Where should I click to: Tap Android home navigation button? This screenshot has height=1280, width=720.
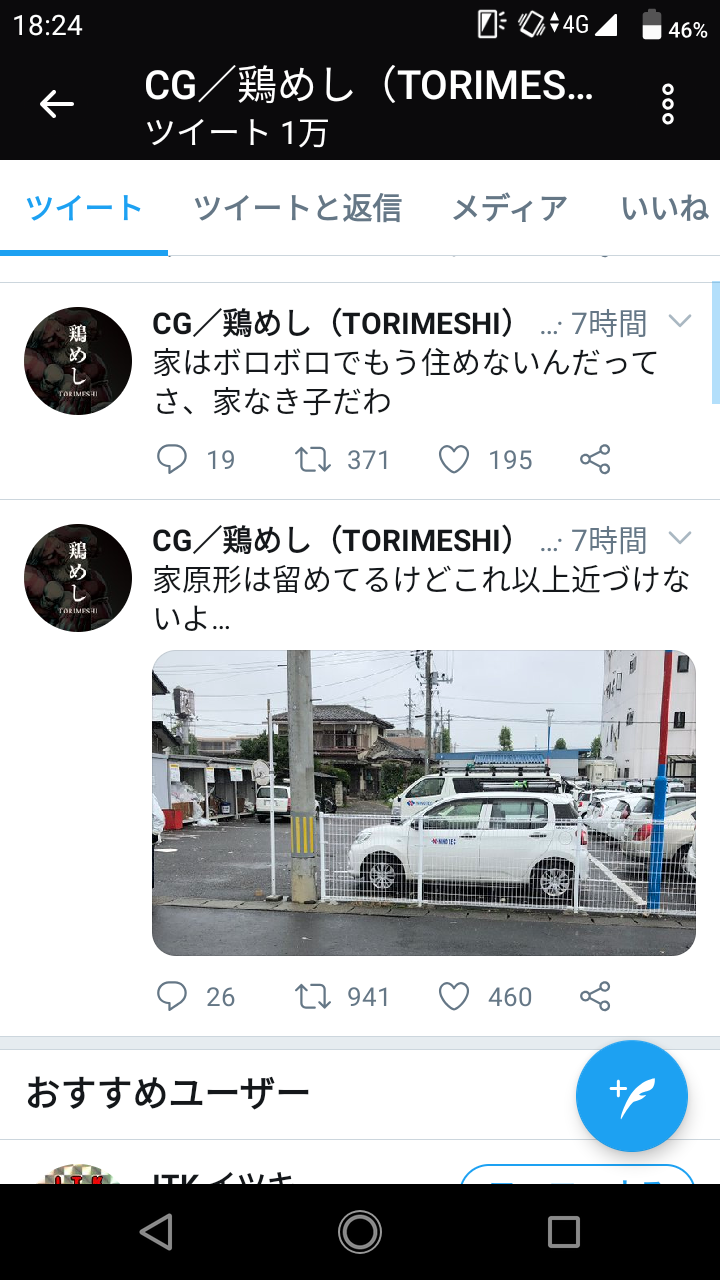click(x=360, y=1232)
